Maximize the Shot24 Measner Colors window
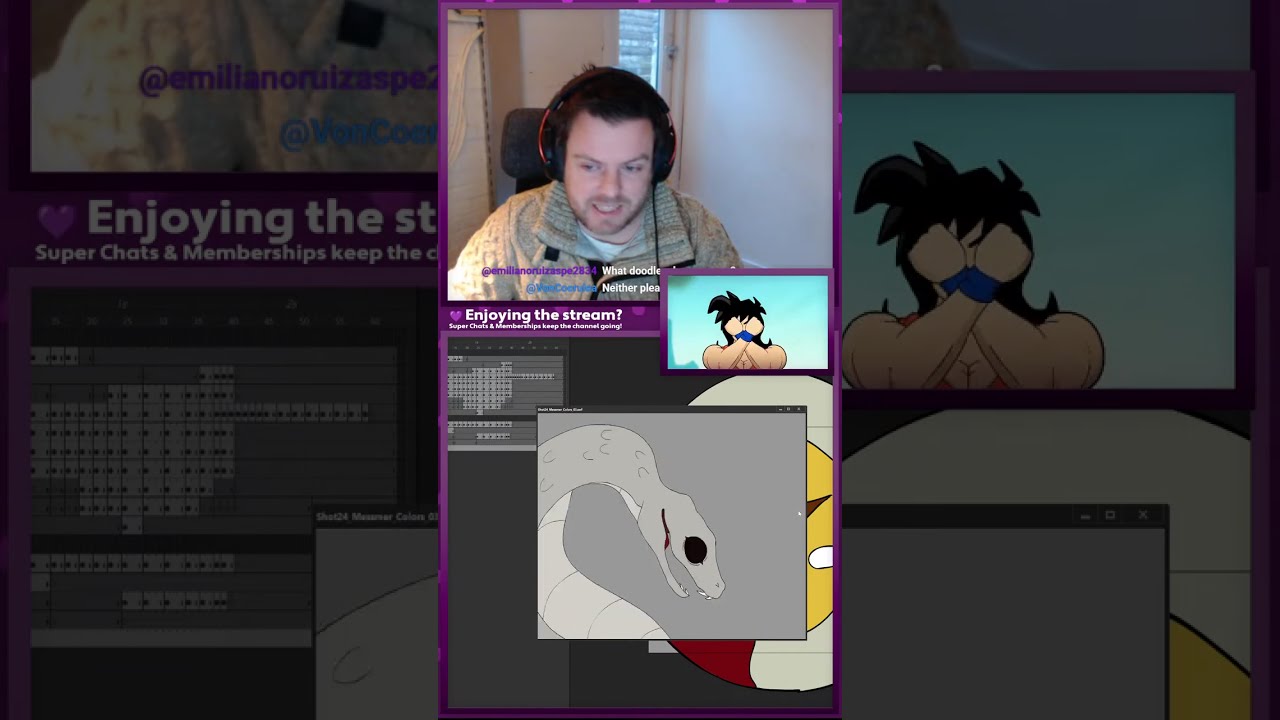Viewport: 1280px width, 720px height. [x=789, y=409]
